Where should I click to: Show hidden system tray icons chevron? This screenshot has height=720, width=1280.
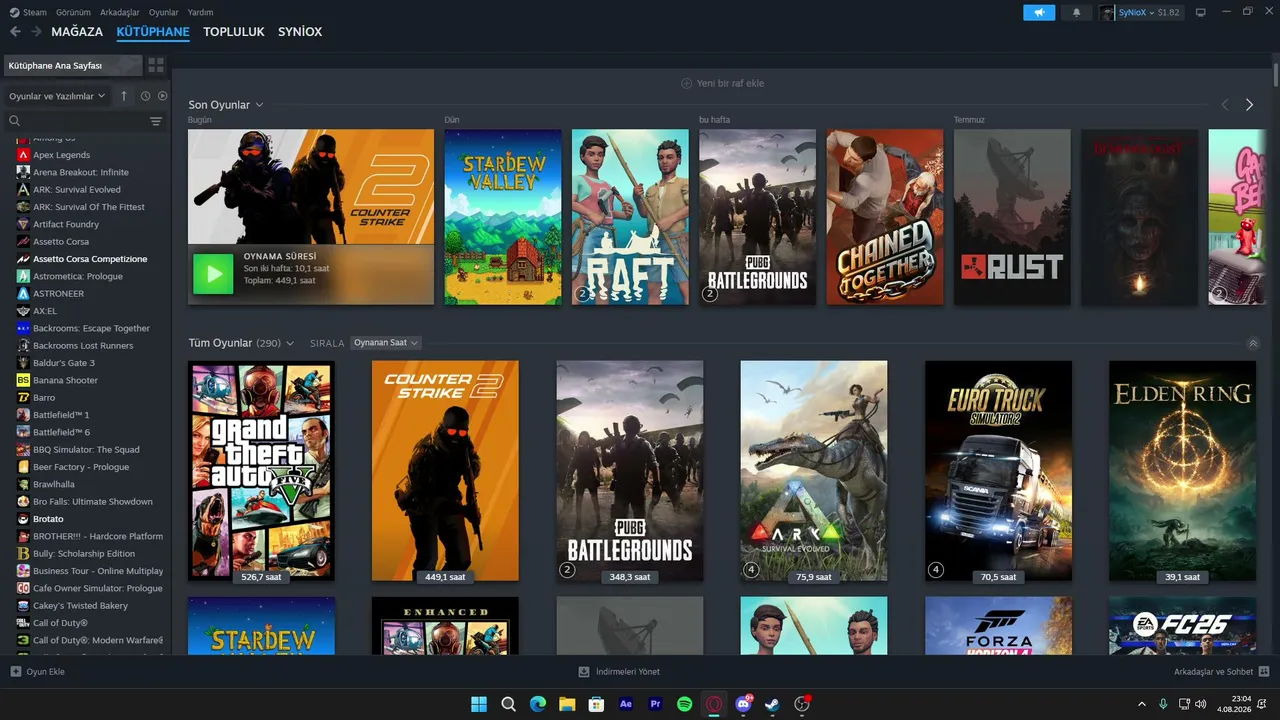click(1142, 704)
